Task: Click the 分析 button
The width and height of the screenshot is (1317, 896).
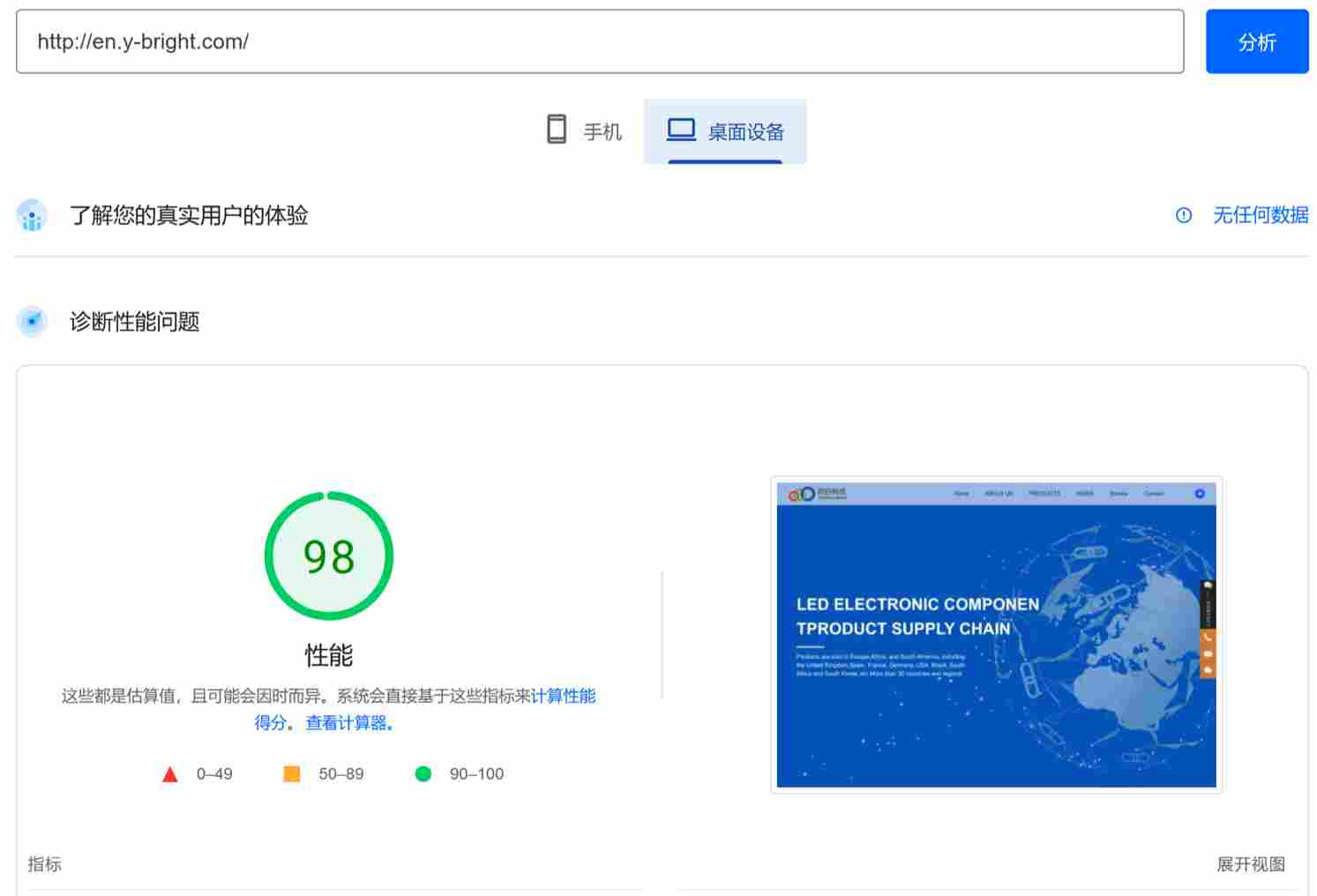Action: [x=1257, y=41]
